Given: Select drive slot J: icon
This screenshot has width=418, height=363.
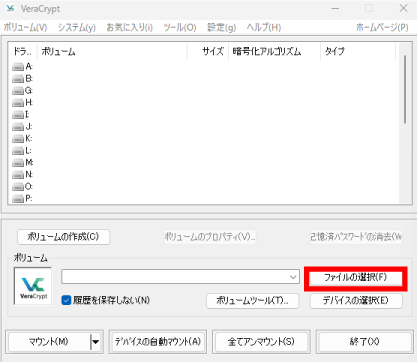Looking at the screenshot, I should click(18, 127).
